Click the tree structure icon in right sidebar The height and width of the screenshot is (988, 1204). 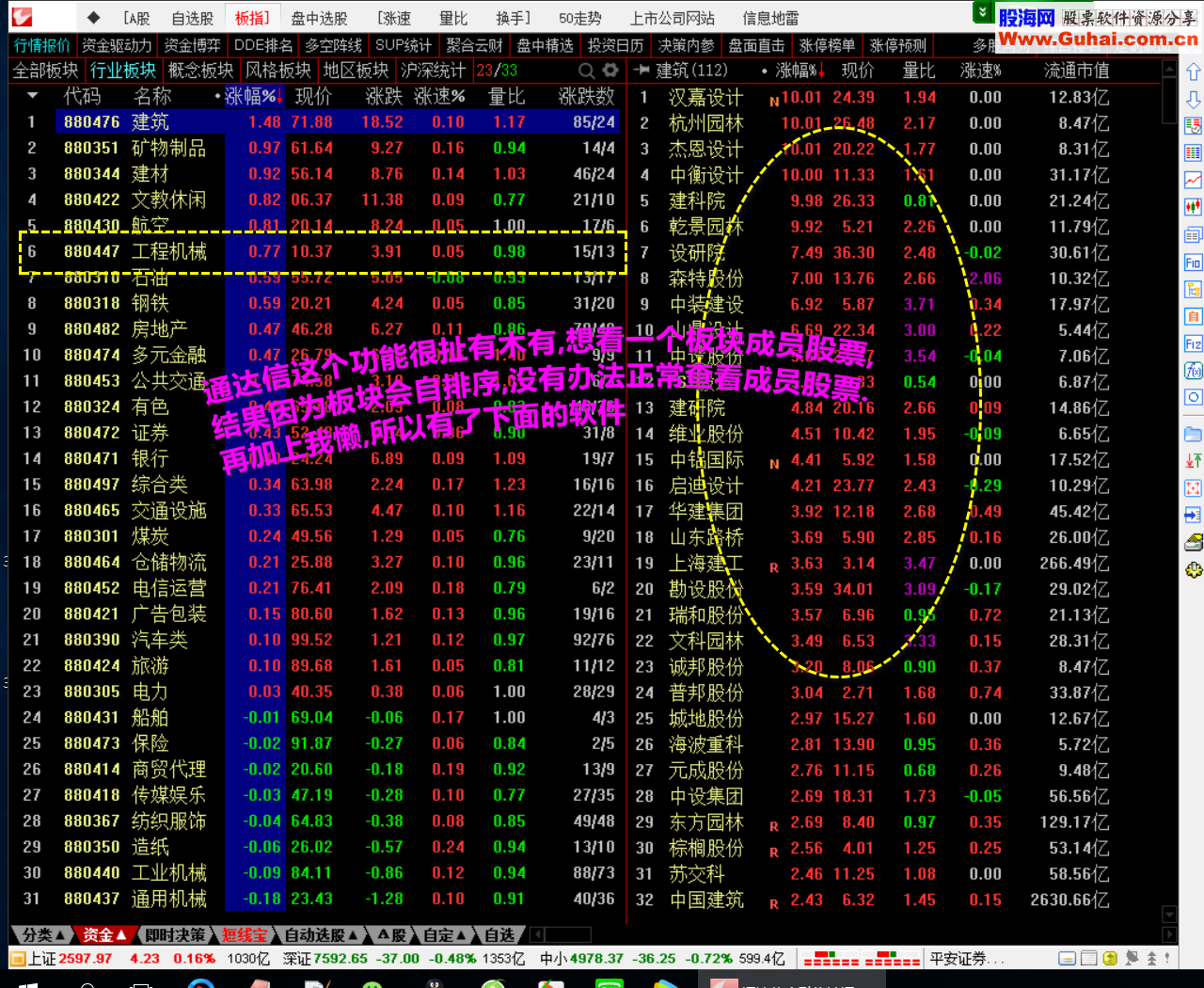[x=1193, y=290]
